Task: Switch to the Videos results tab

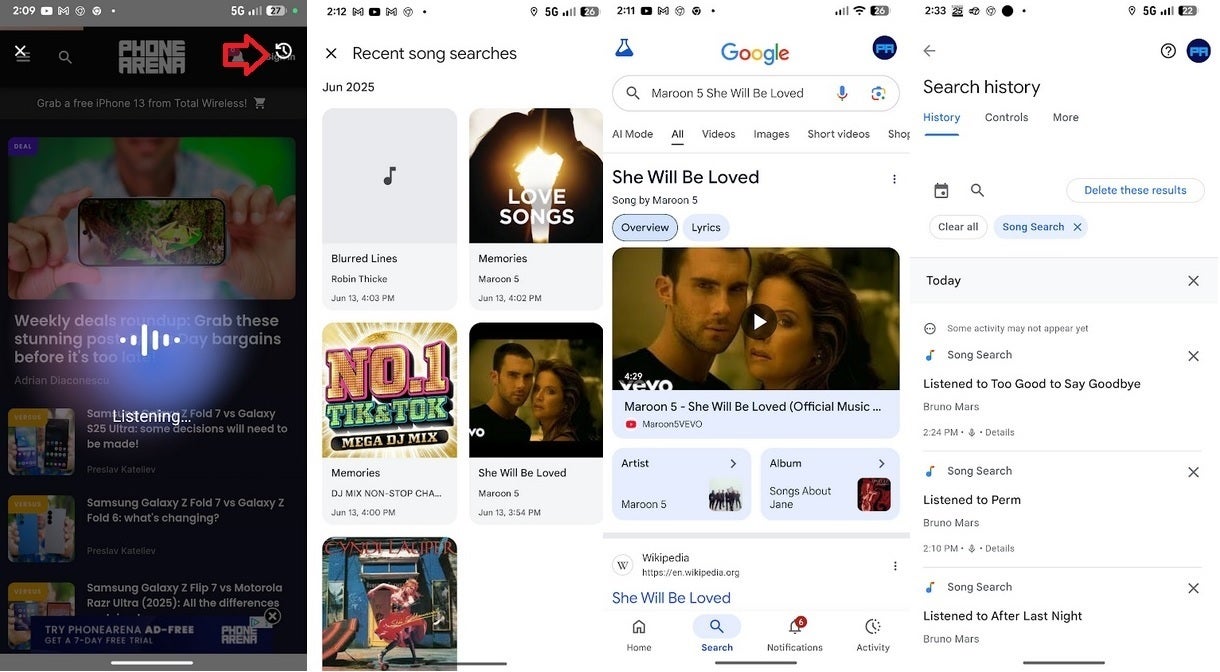Action: pyautogui.click(x=718, y=134)
